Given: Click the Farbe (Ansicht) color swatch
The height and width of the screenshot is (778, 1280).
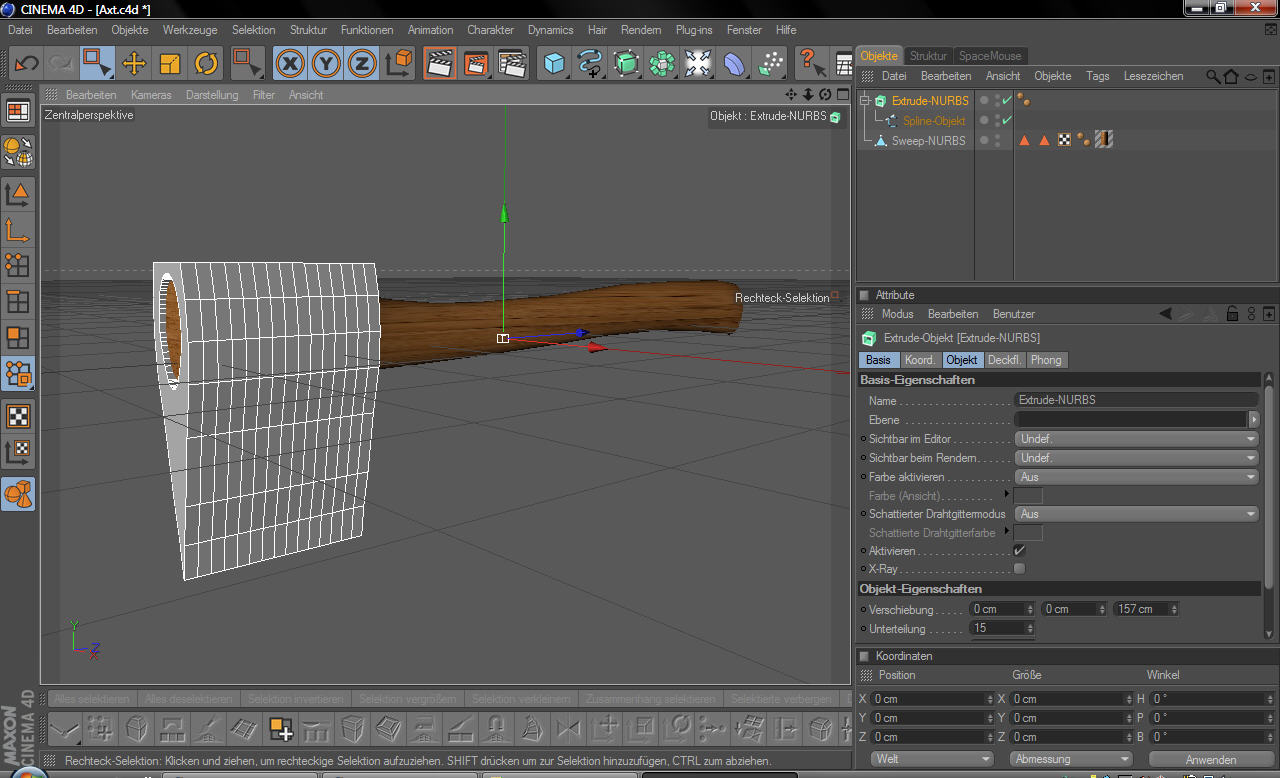Looking at the screenshot, I should coord(1028,496).
